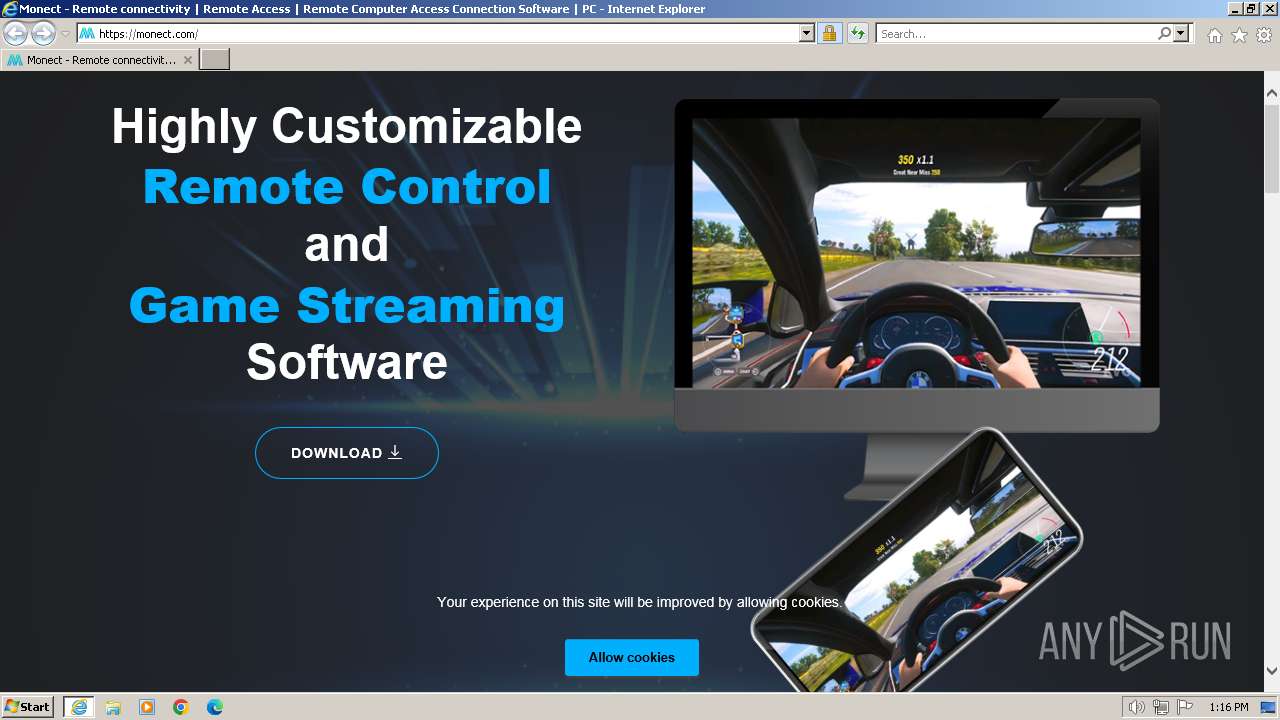Open Windows Media Player taskbar icon
This screenshot has height=720, width=1280.
(x=147, y=707)
